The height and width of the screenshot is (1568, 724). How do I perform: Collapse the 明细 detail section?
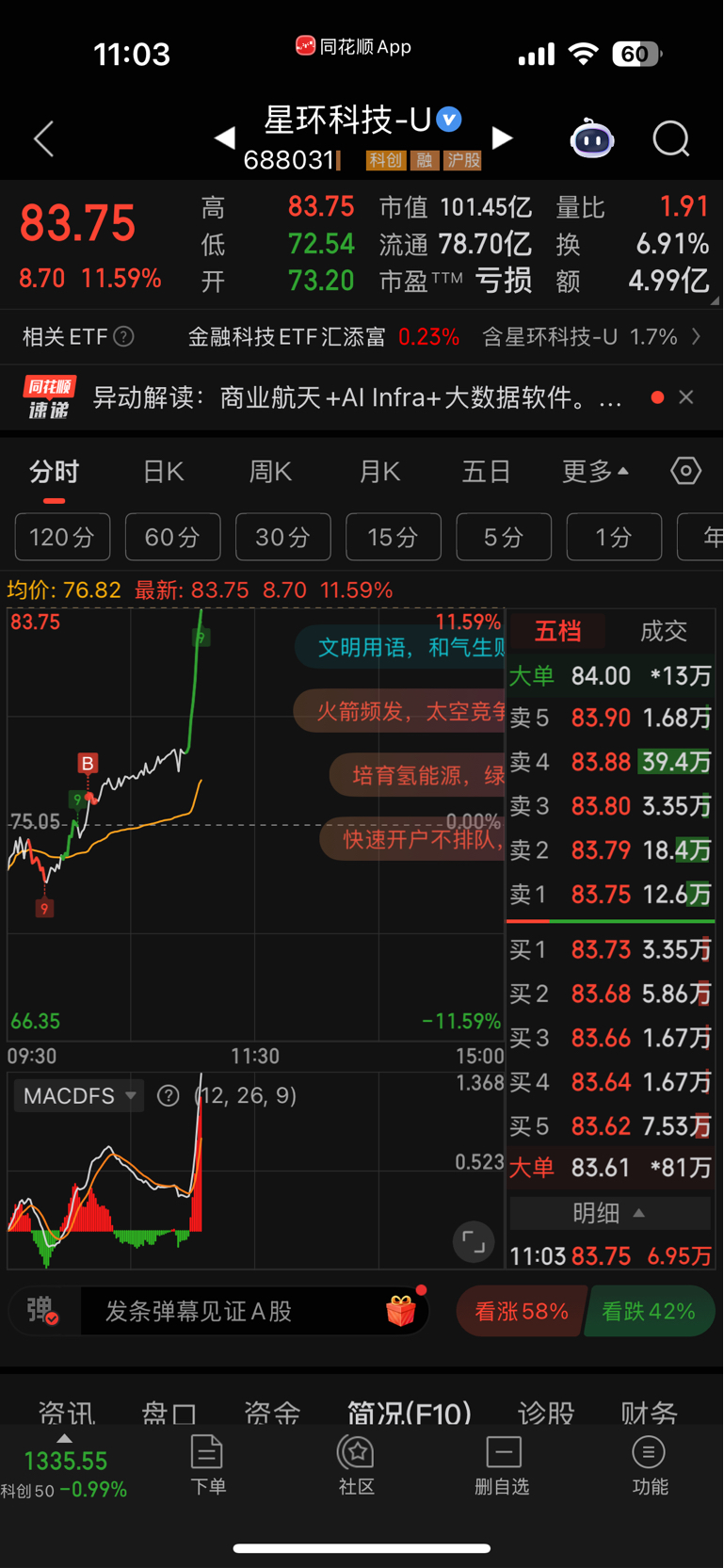click(609, 1213)
